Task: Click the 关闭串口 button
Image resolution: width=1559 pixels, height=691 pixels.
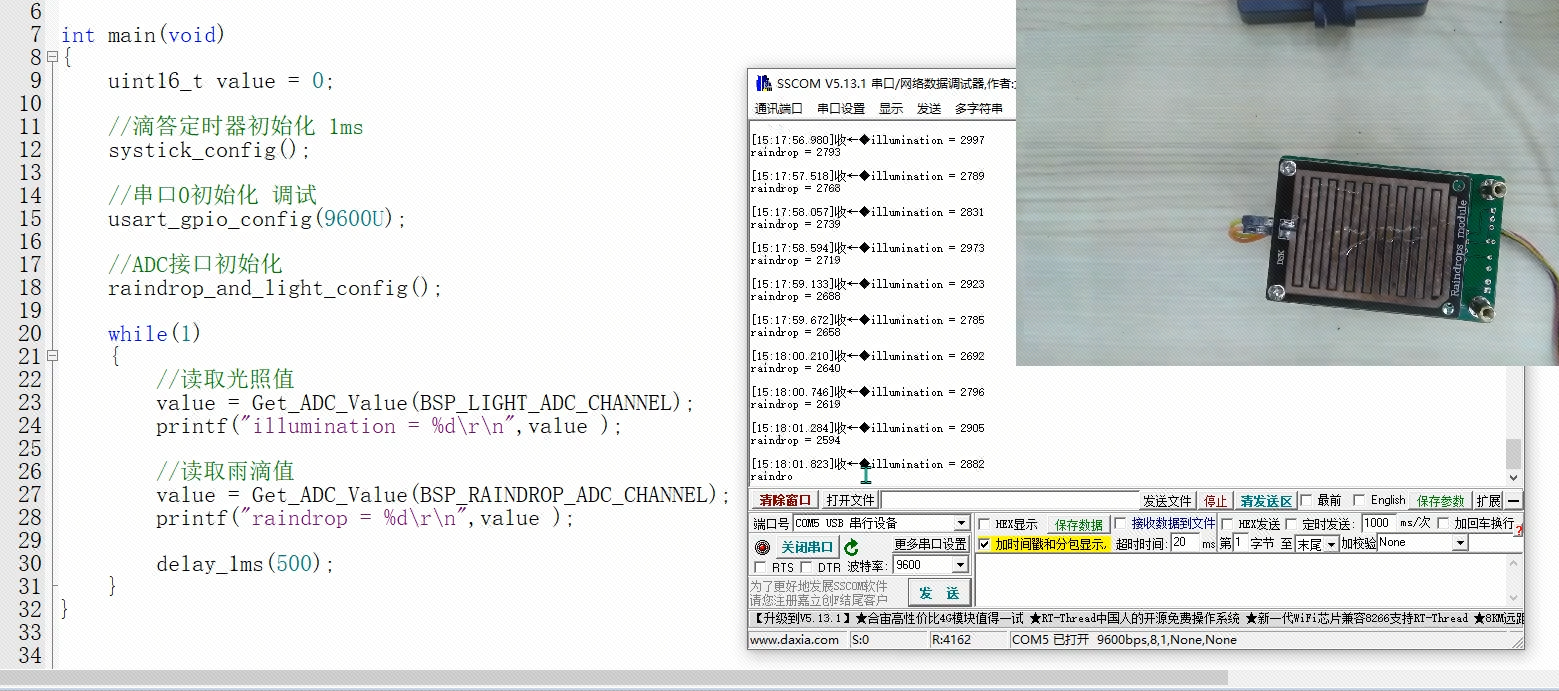Action: click(807, 547)
